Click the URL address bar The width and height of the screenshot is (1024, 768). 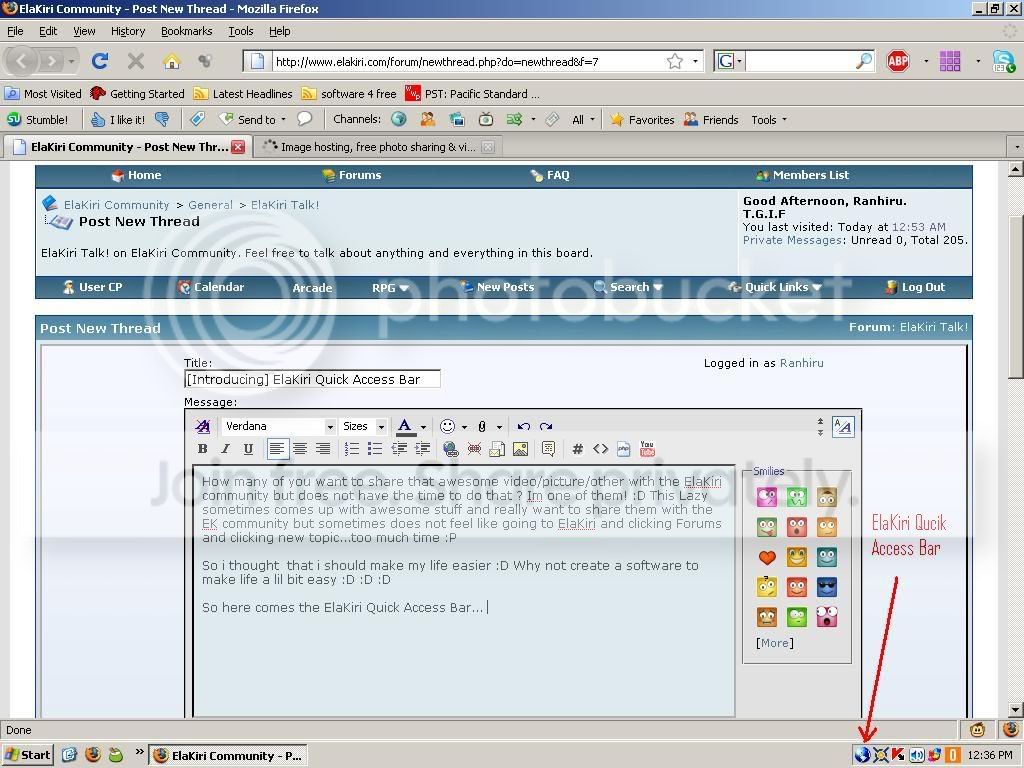pos(467,61)
